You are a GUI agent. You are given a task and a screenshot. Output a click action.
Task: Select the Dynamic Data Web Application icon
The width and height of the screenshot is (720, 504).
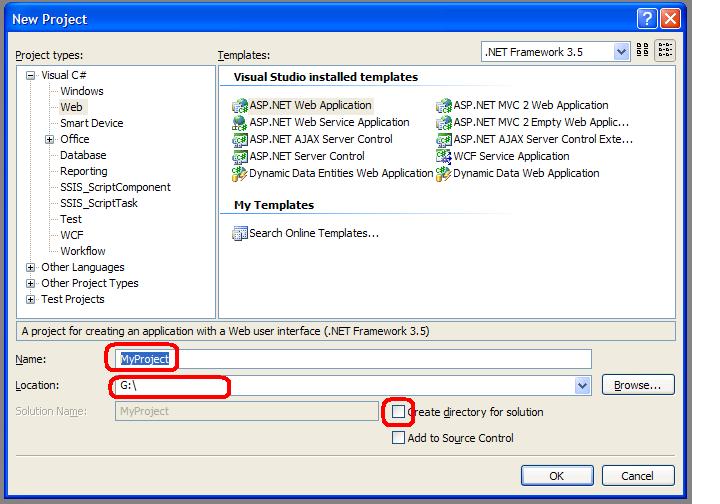(x=444, y=174)
